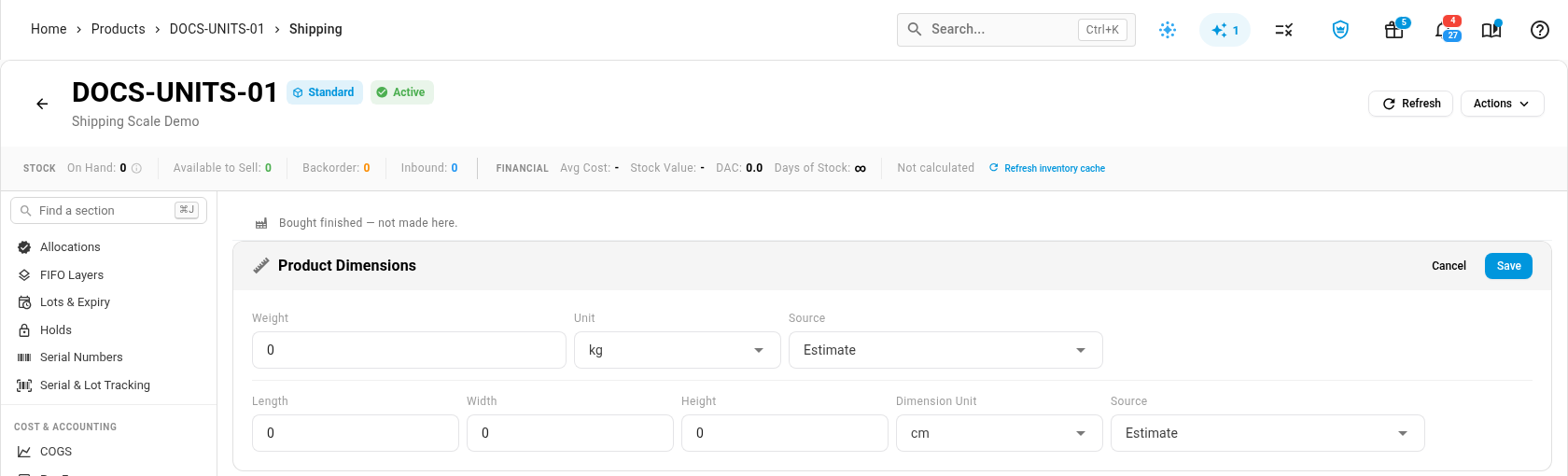Save the Product Dimensions

click(x=1508, y=266)
